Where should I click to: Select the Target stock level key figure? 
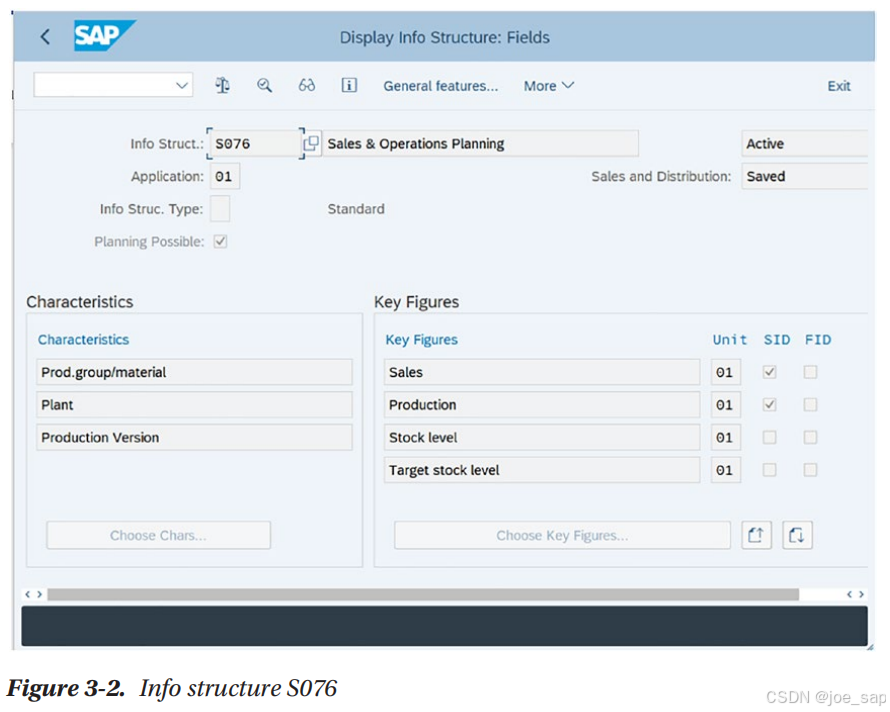(541, 470)
